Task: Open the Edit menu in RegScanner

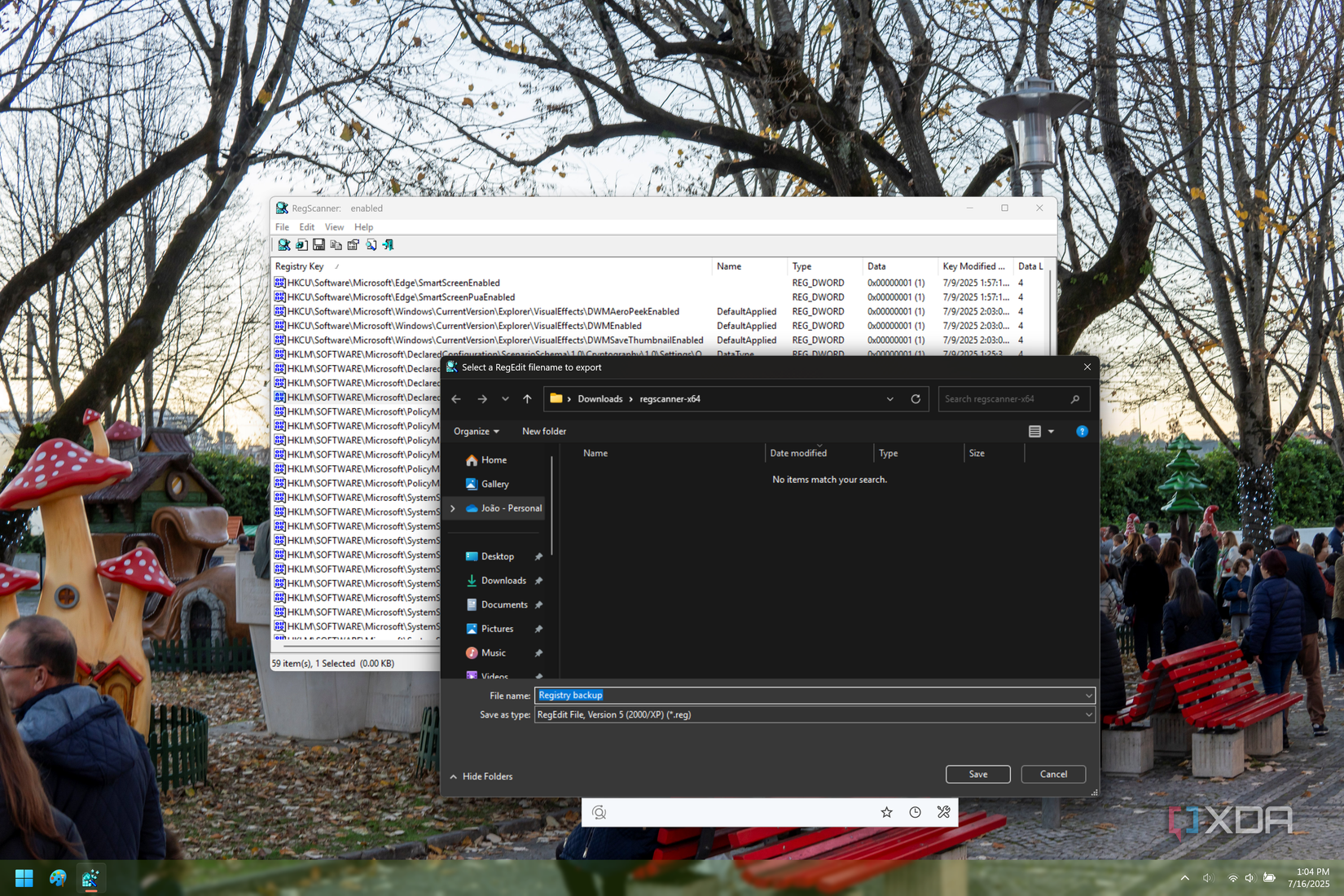Action: pos(306,226)
